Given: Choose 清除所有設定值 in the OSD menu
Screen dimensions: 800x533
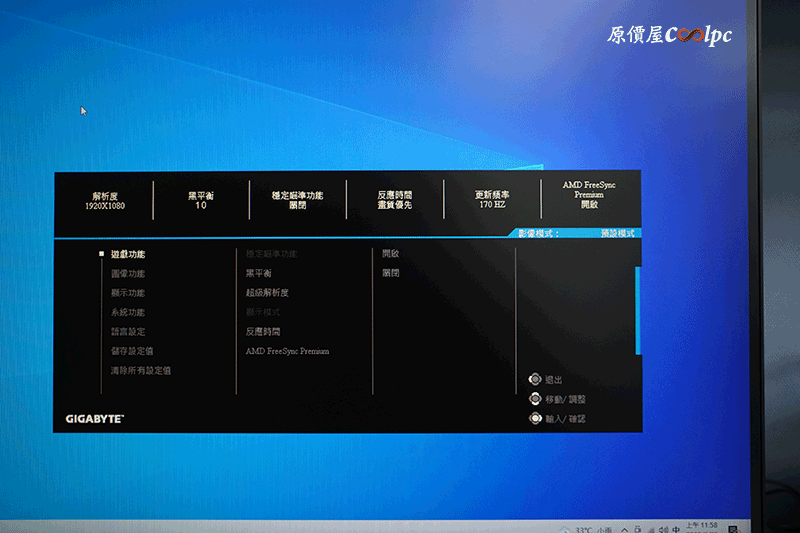Looking at the screenshot, I should tap(140, 370).
